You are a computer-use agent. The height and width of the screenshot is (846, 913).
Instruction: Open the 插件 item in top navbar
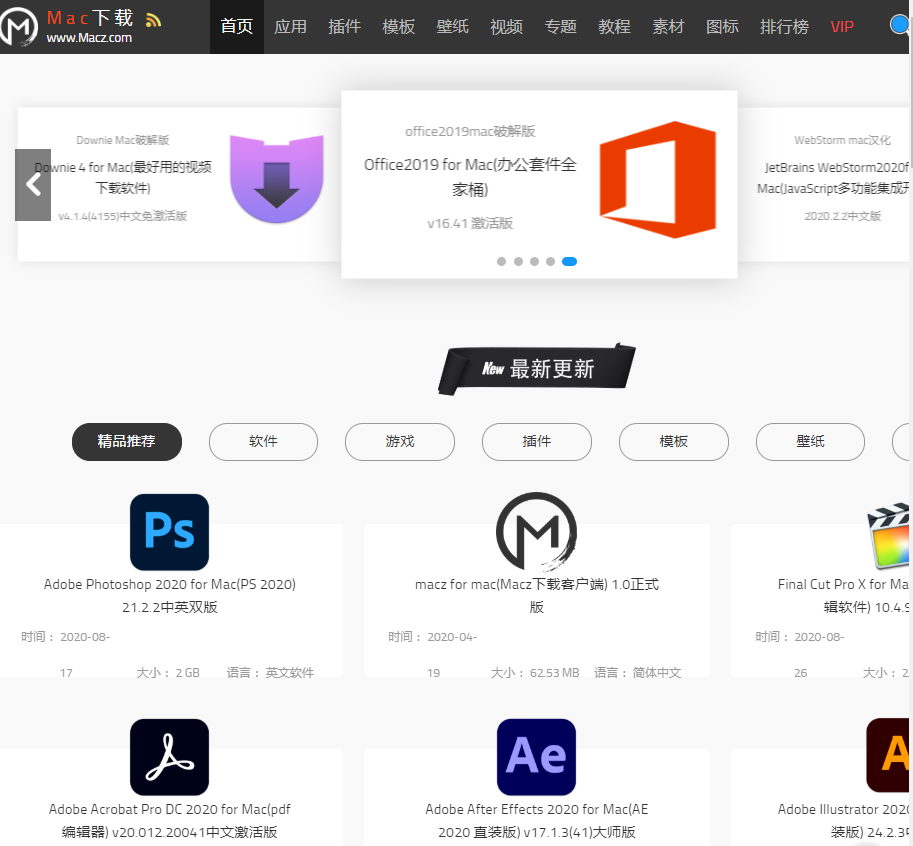(345, 27)
